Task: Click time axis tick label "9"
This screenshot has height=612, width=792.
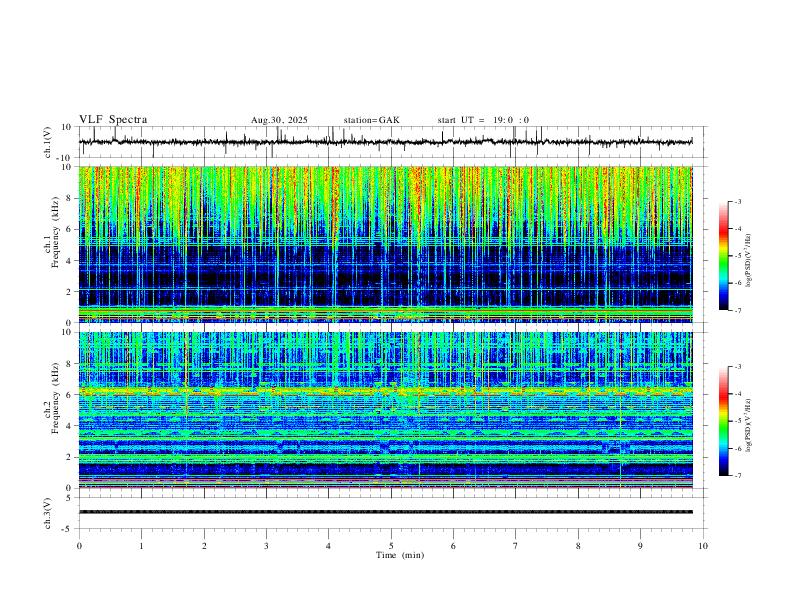Action: (640, 546)
